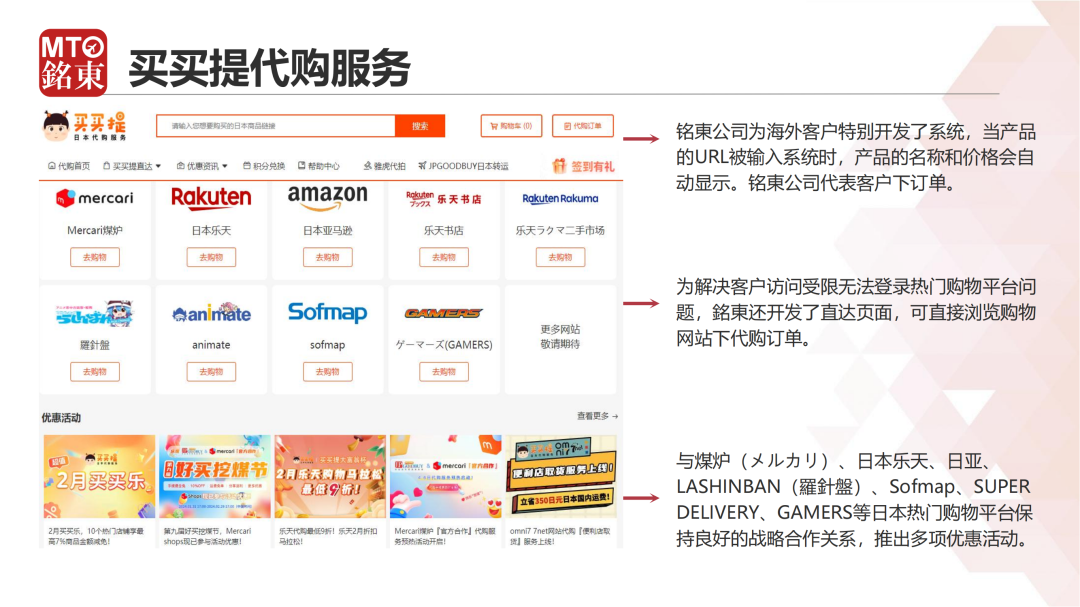Click the omni7 7net网站代购 caption
This screenshot has width=1080, height=607.
coord(560,536)
